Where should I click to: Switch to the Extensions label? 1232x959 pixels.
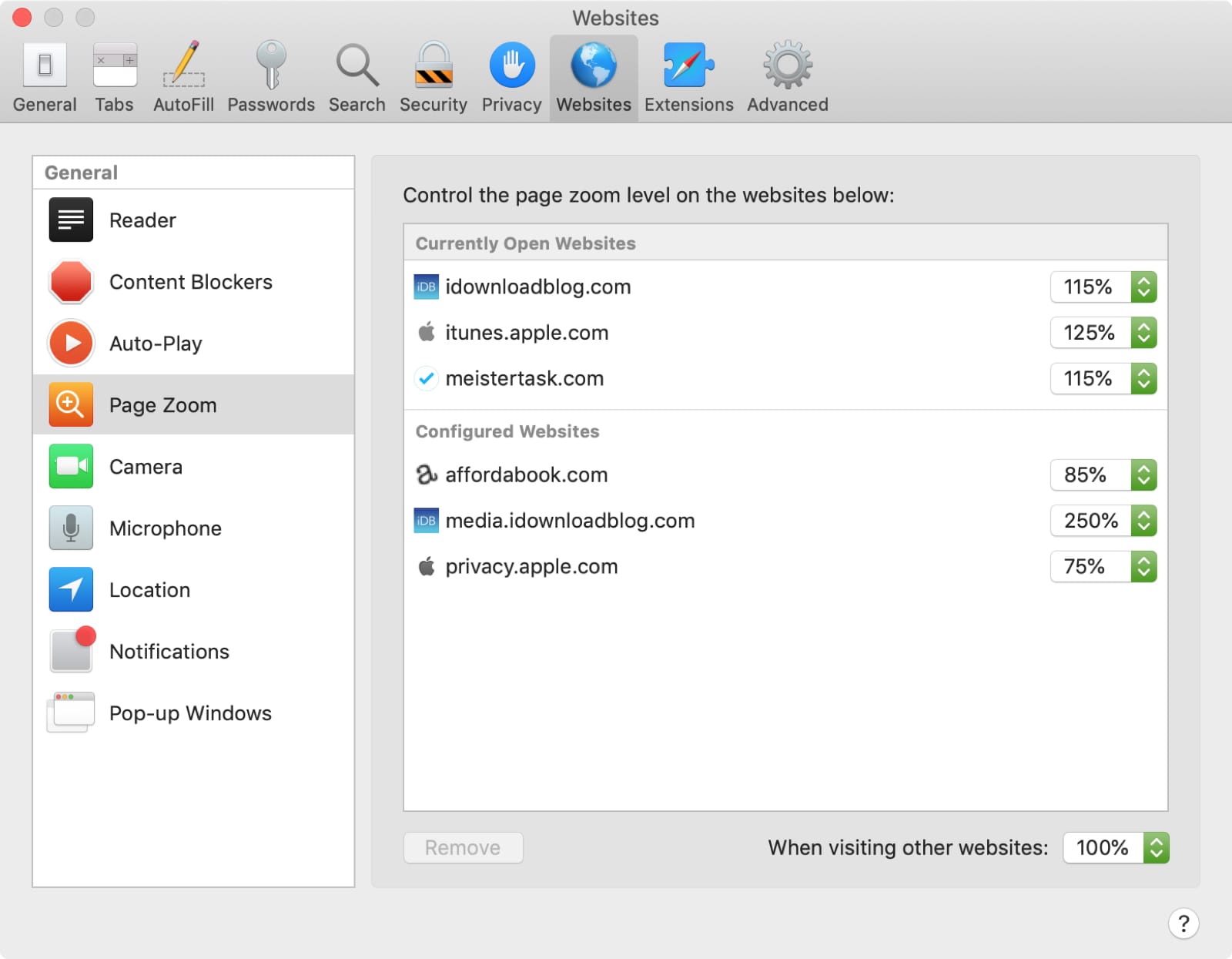(689, 105)
